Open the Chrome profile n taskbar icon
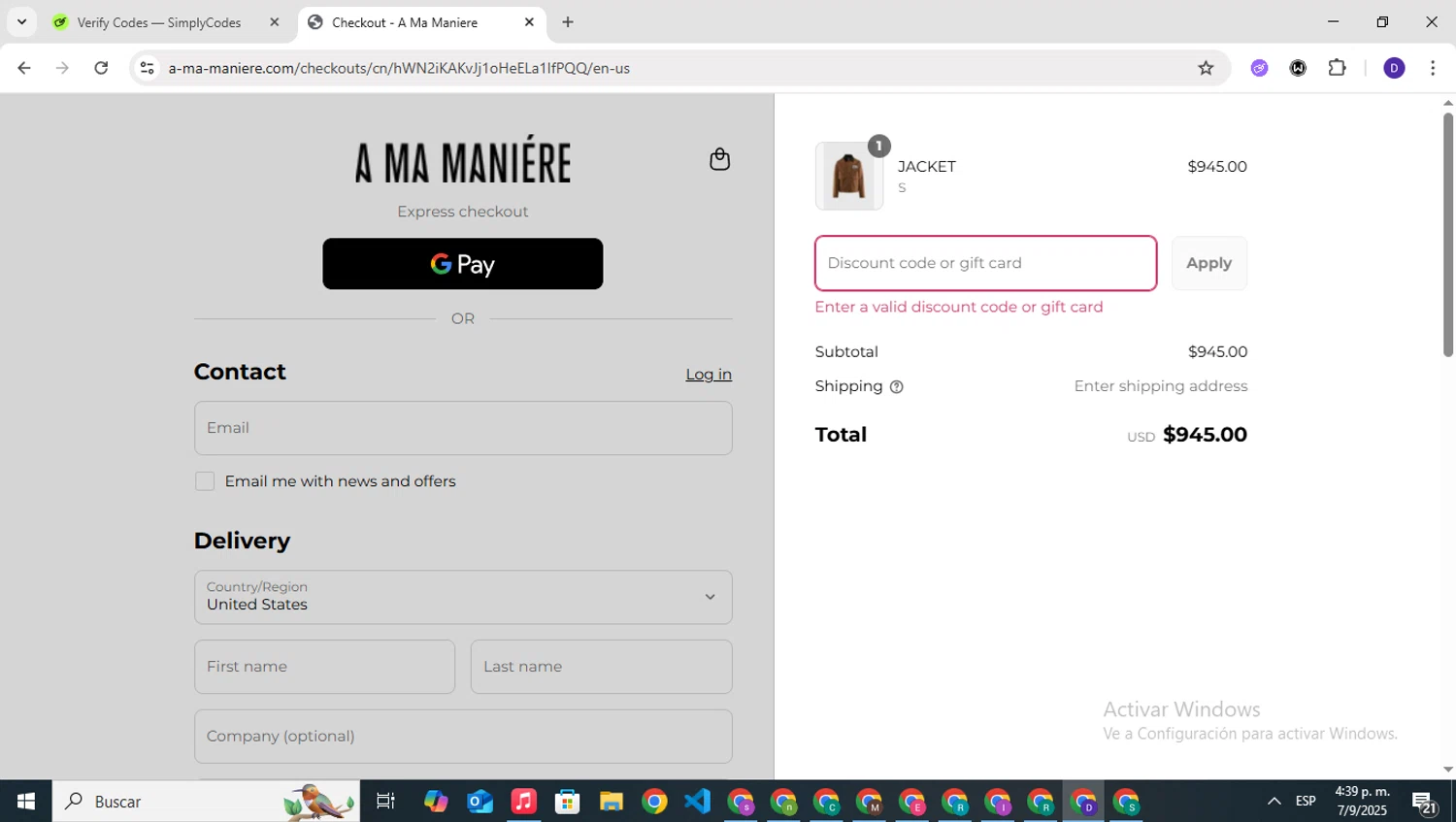The width and height of the screenshot is (1456, 822). (783, 803)
